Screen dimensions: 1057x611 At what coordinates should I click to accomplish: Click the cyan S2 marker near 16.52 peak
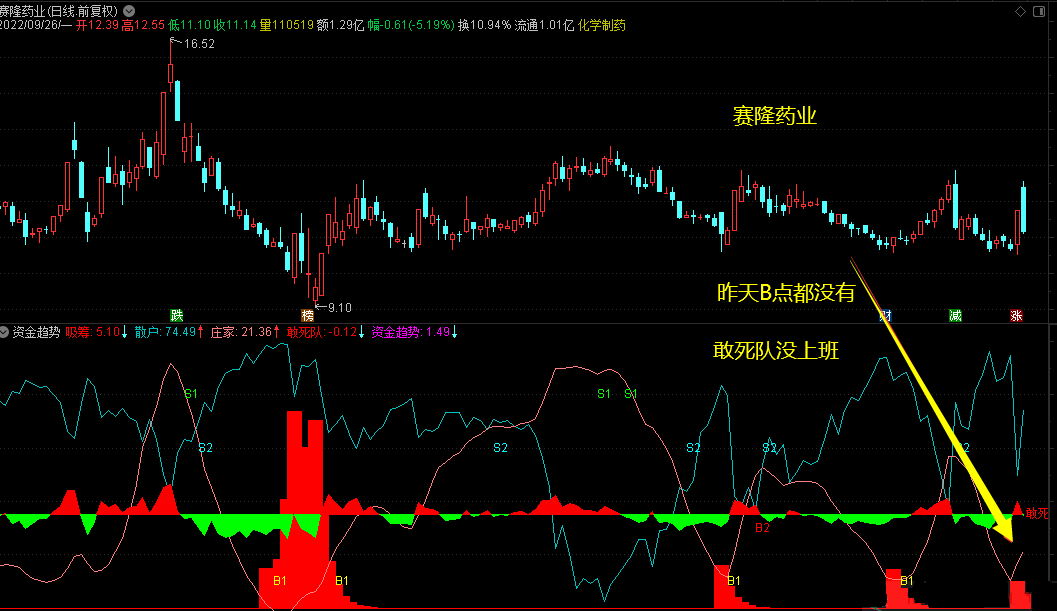coord(206,448)
